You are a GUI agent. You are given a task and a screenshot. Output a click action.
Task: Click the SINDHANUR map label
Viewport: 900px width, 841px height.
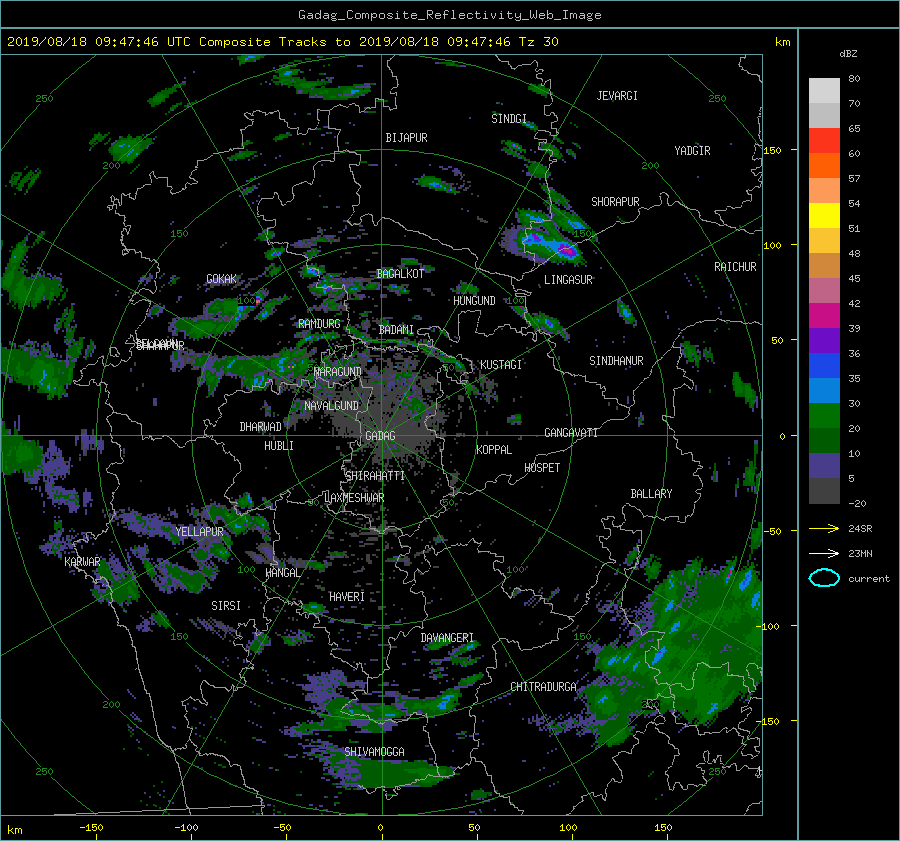[616, 361]
